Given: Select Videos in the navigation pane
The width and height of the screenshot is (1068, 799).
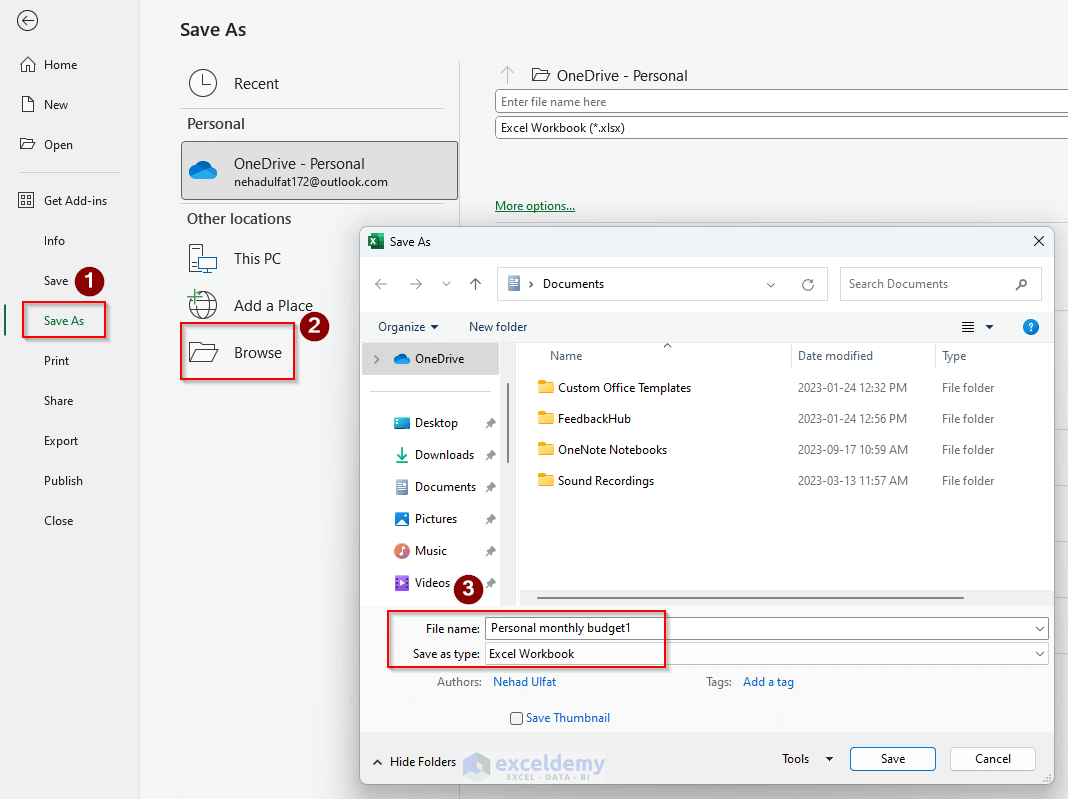Looking at the screenshot, I should pyautogui.click(x=432, y=583).
